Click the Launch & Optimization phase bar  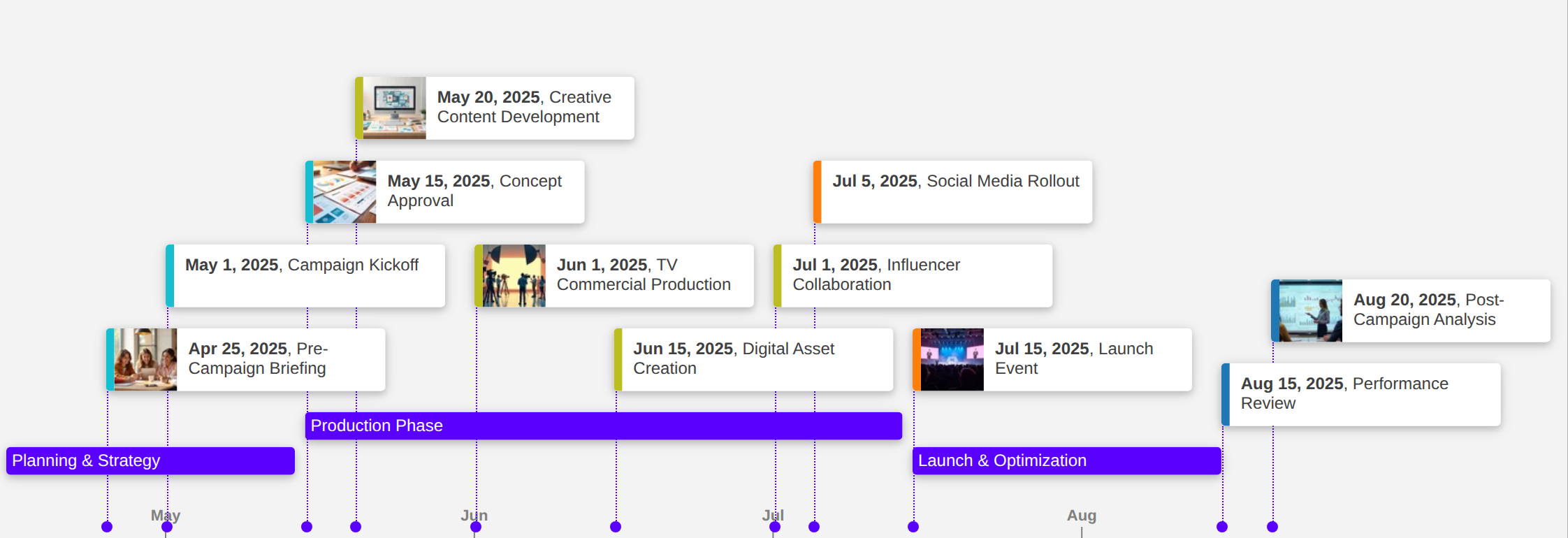point(1067,460)
